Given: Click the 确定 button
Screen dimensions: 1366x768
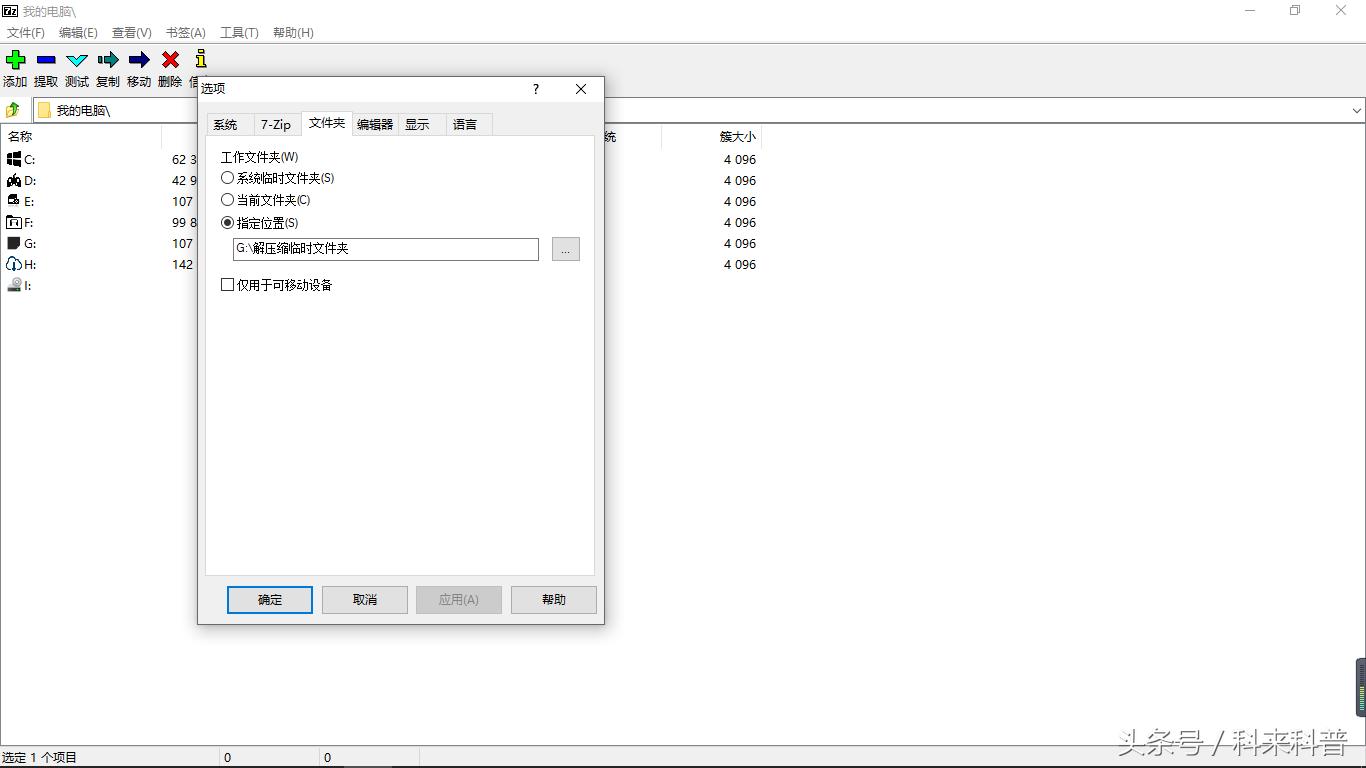Looking at the screenshot, I should (x=270, y=600).
